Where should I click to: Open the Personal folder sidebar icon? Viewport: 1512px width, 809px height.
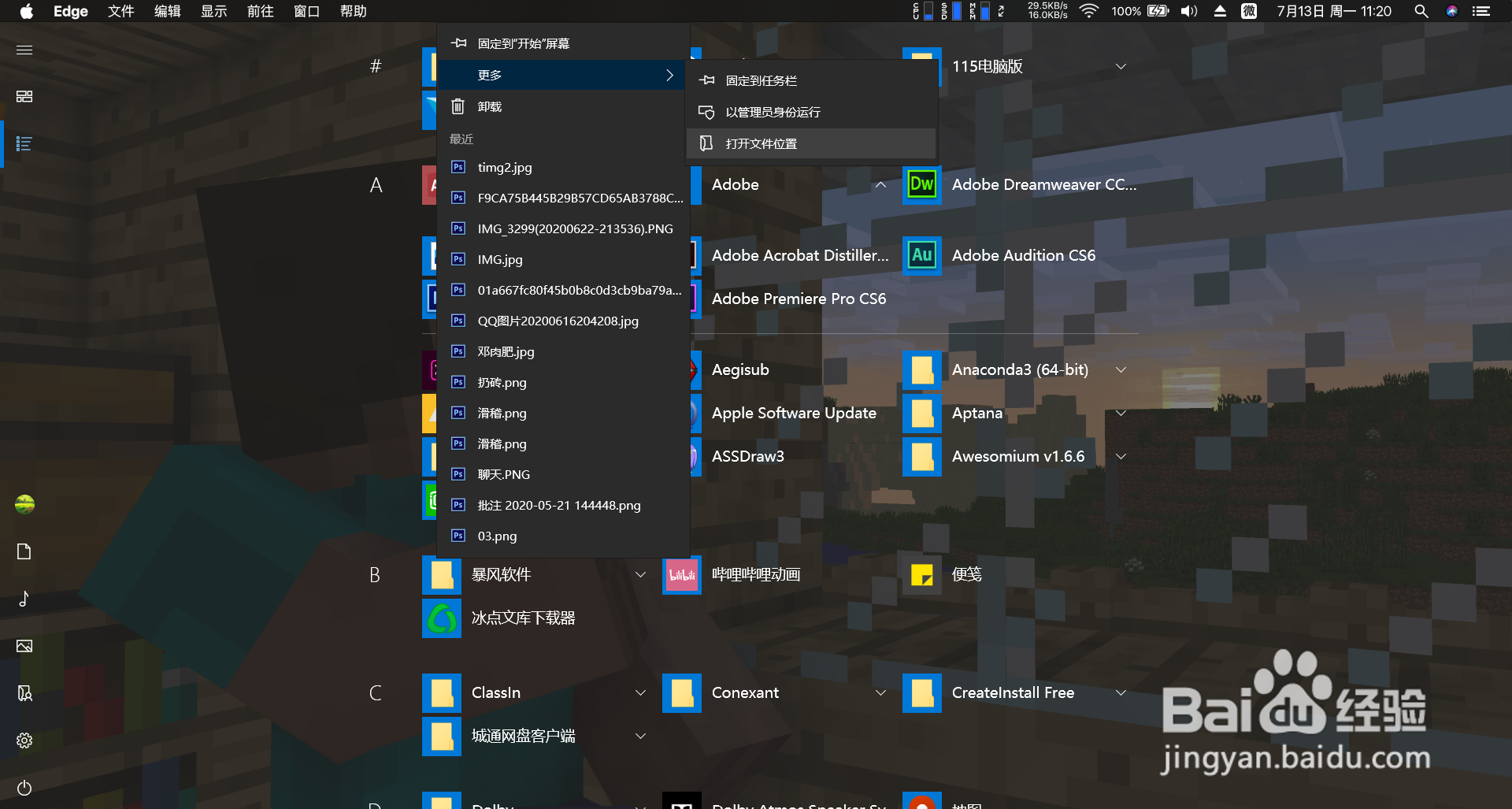tap(24, 693)
